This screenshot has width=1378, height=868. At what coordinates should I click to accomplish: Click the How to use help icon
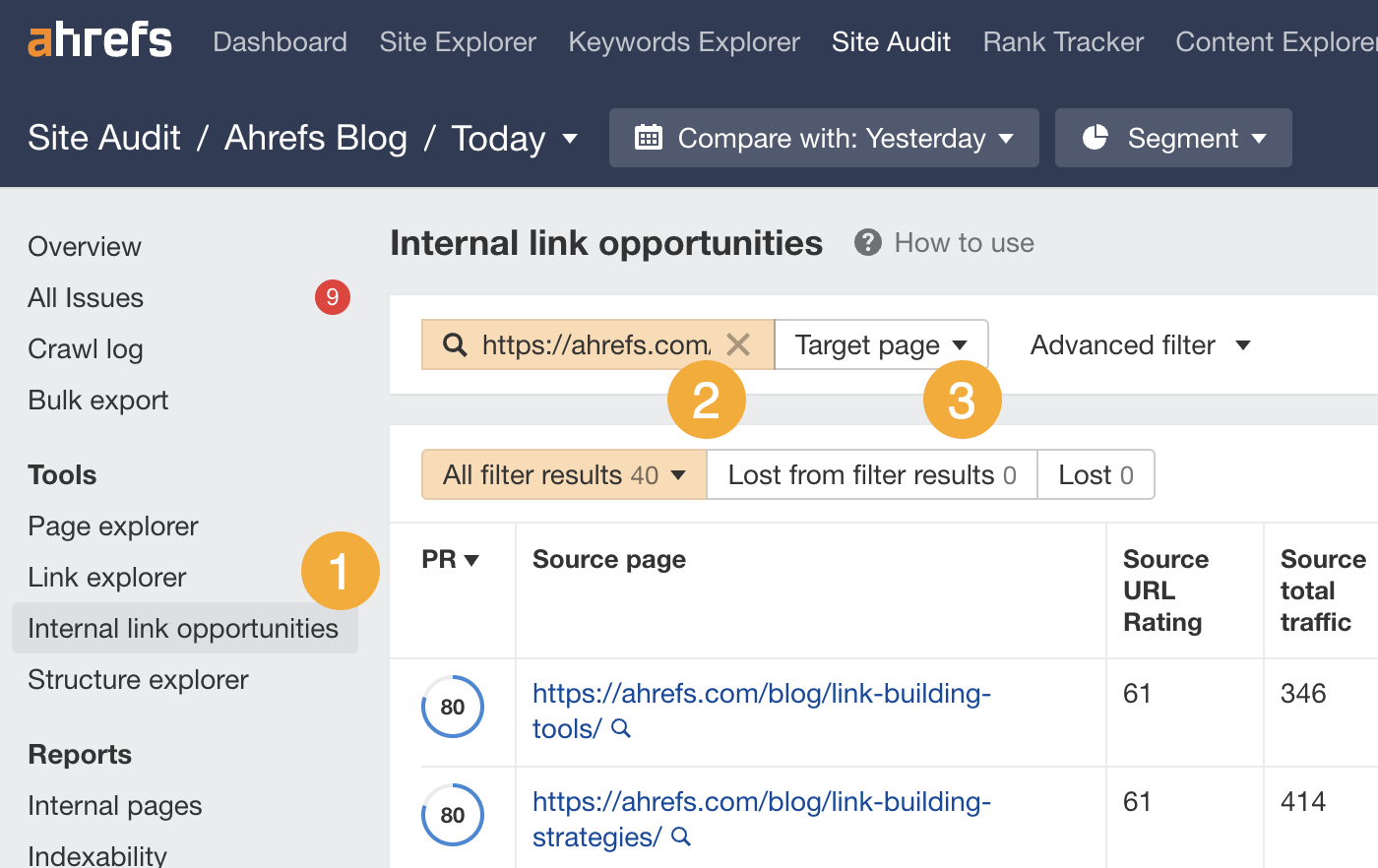866,242
